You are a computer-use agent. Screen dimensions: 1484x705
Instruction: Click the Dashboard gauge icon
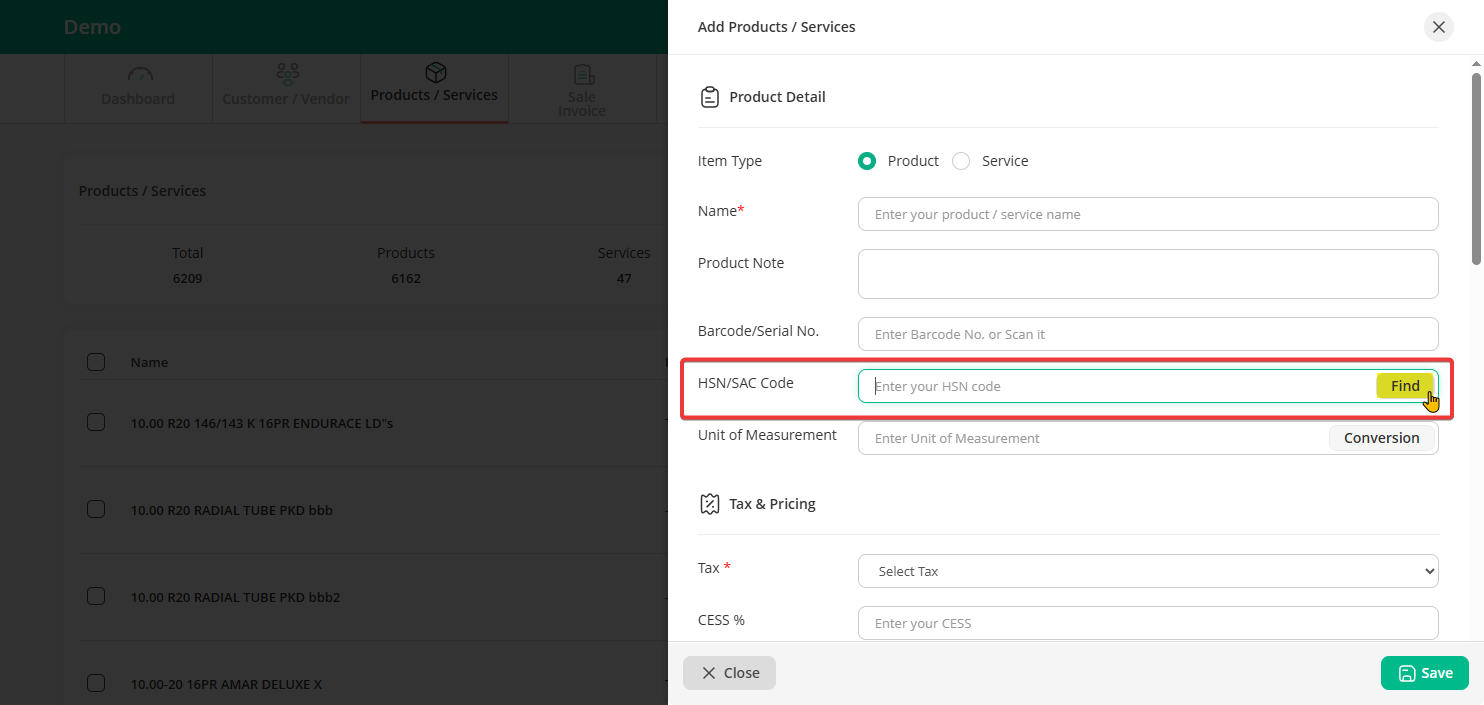tap(139, 75)
